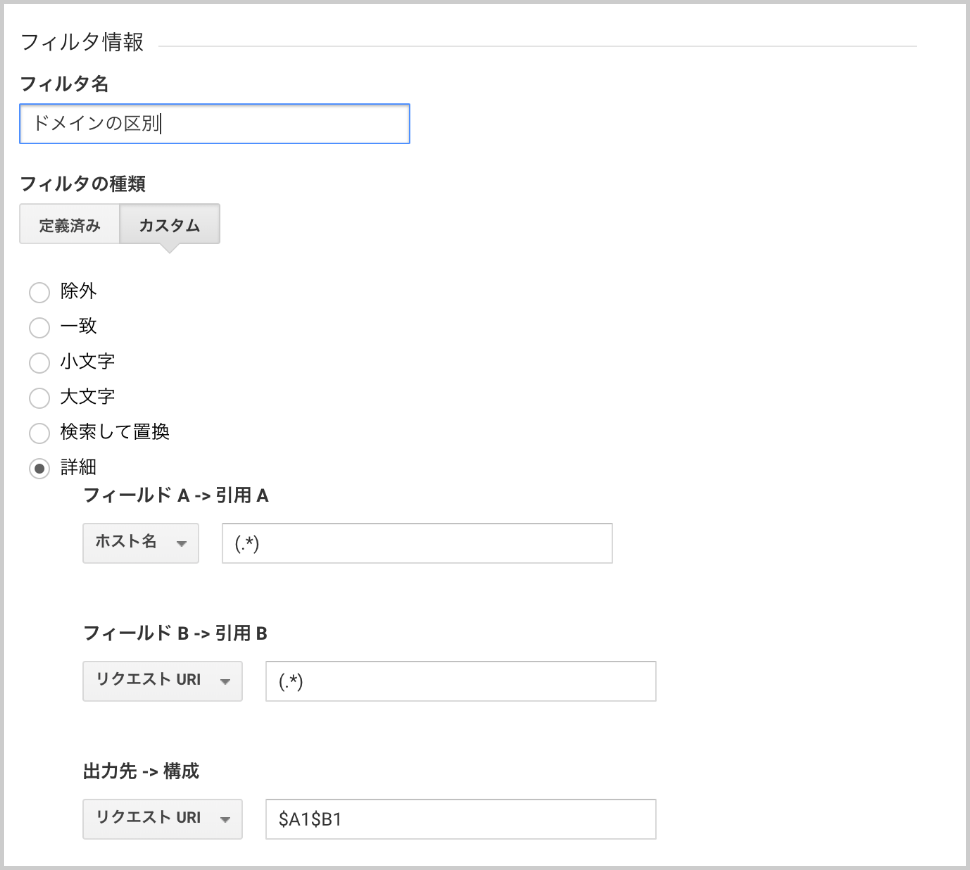Click the arrow icon on Field B selector
Image resolution: width=970 pixels, height=870 pixels.
pyautogui.click(x=225, y=681)
